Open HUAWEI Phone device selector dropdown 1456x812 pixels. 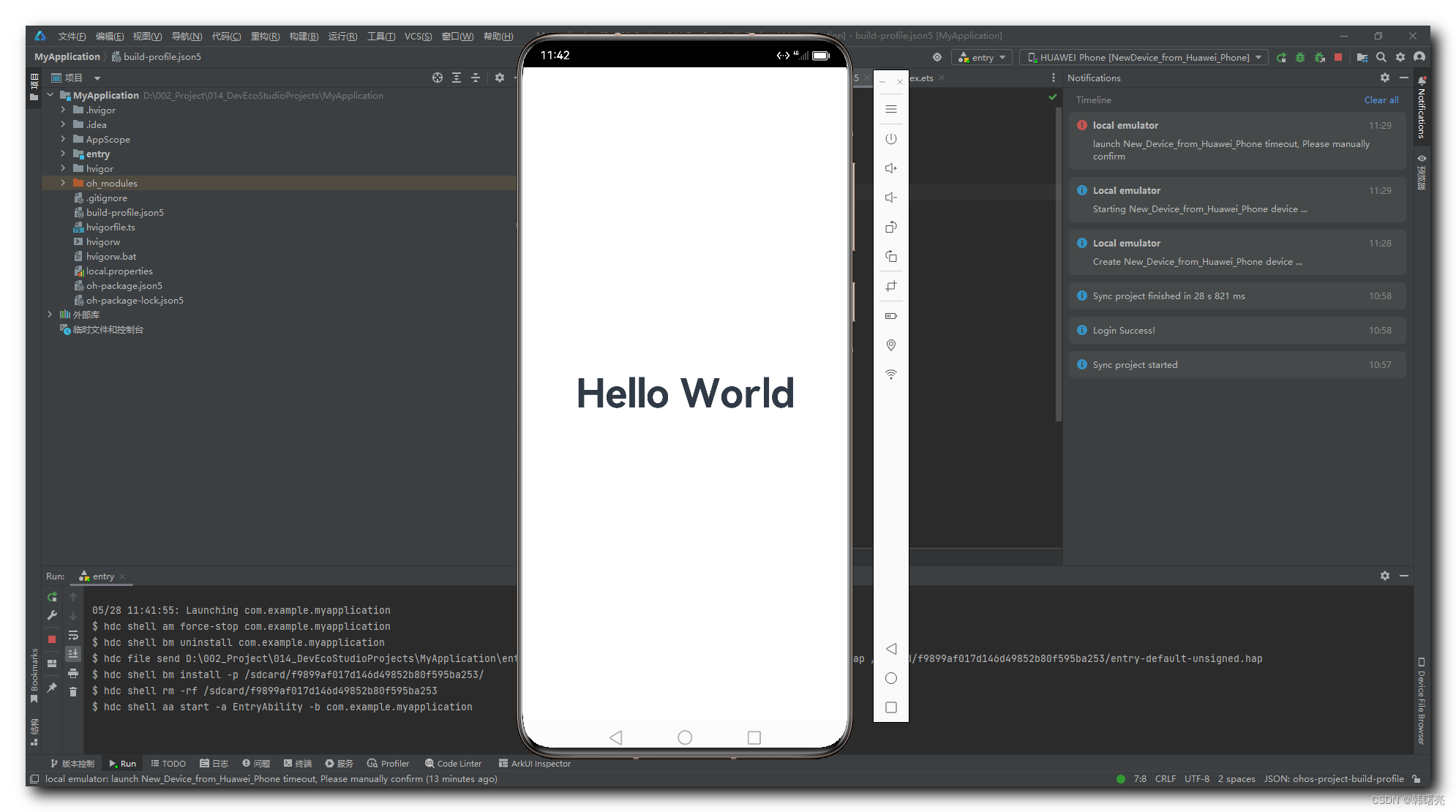point(1144,57)
